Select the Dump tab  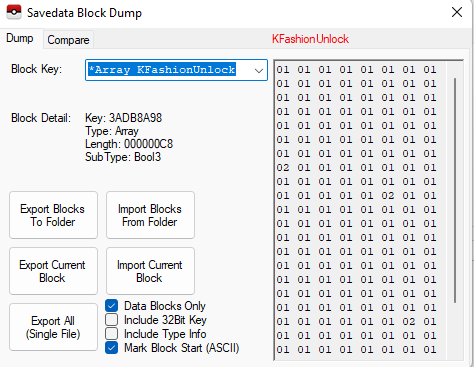point(20,38)
